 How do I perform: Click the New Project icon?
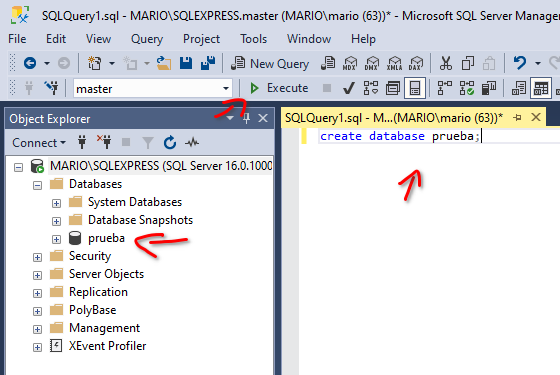click(x=95, y=64)
